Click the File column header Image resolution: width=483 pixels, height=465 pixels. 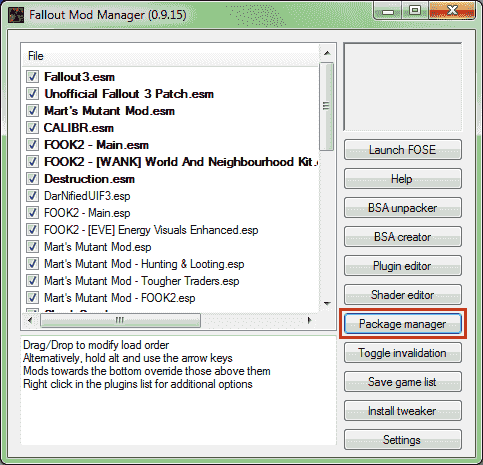coord(170,56)
